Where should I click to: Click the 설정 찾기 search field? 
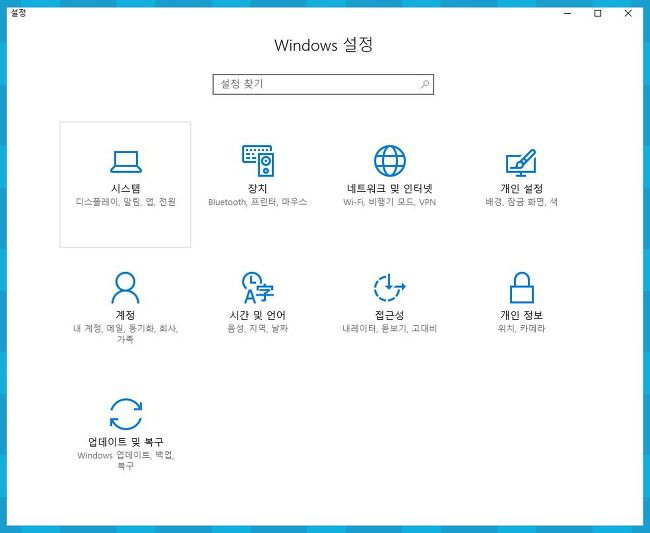pyautogui.click(x=323, y=85)
